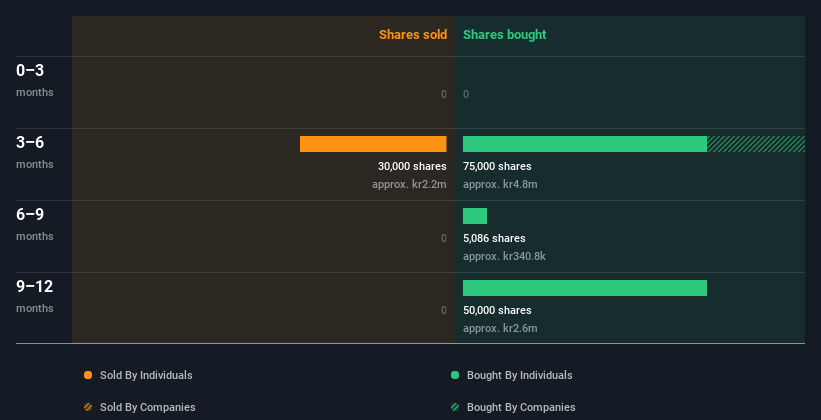
Task: Click the approx. kr4.8m value
Action: pyautogui.click(x=500, y=184)
